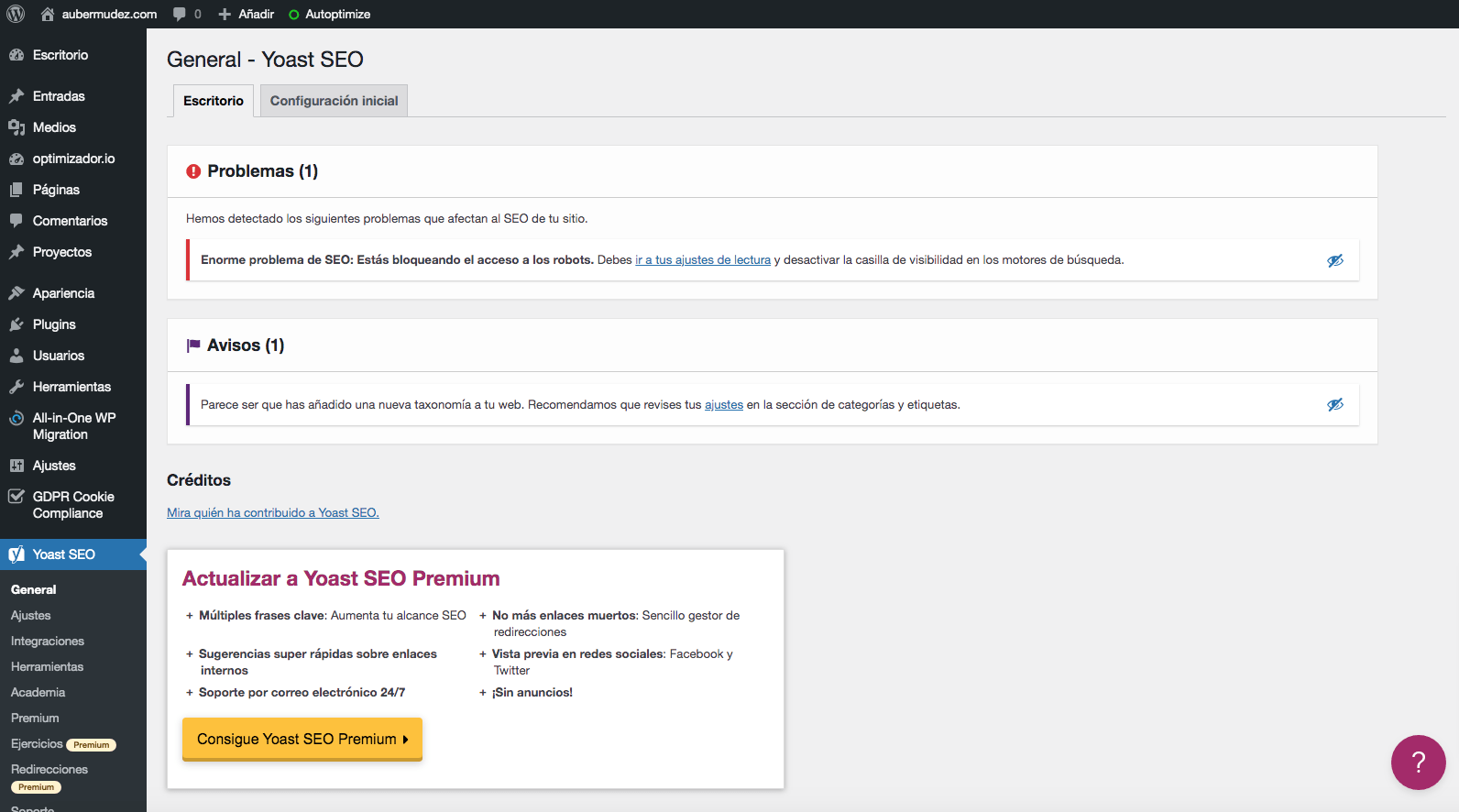Click Consigue Yoast SEO Premium button
This screenshot has width=1459, height=812.
tap(302, 740)
